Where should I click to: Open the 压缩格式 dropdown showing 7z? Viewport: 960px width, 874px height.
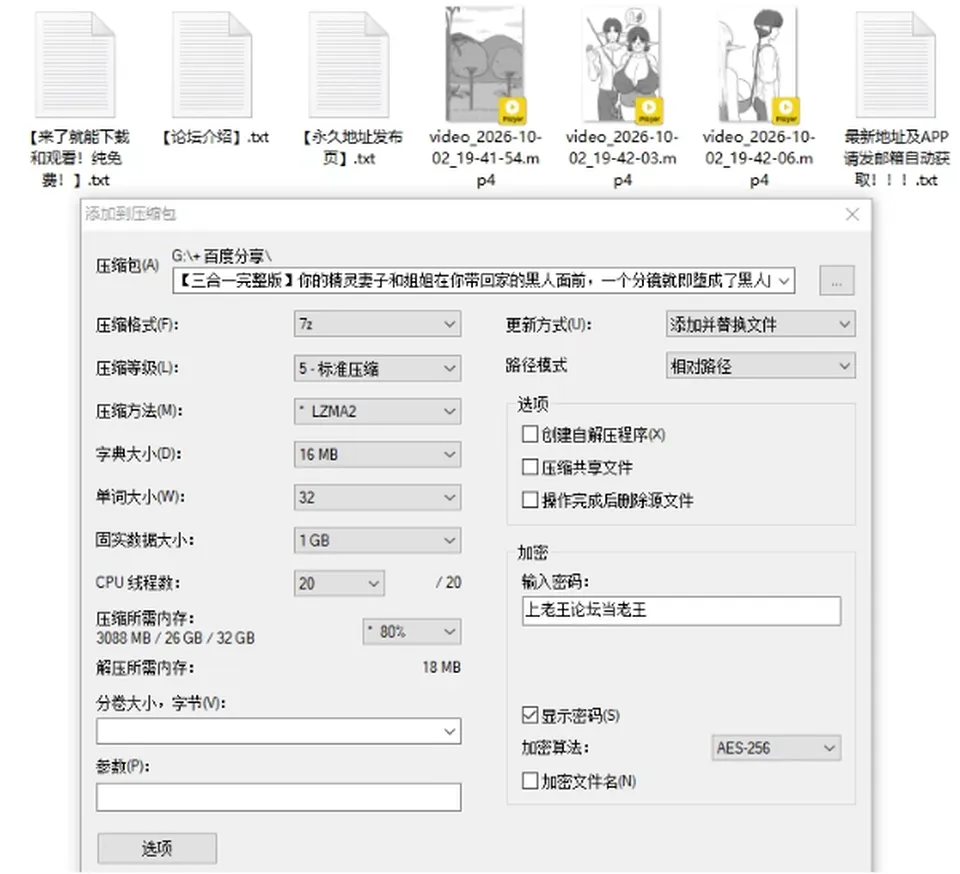click(377, 324)
